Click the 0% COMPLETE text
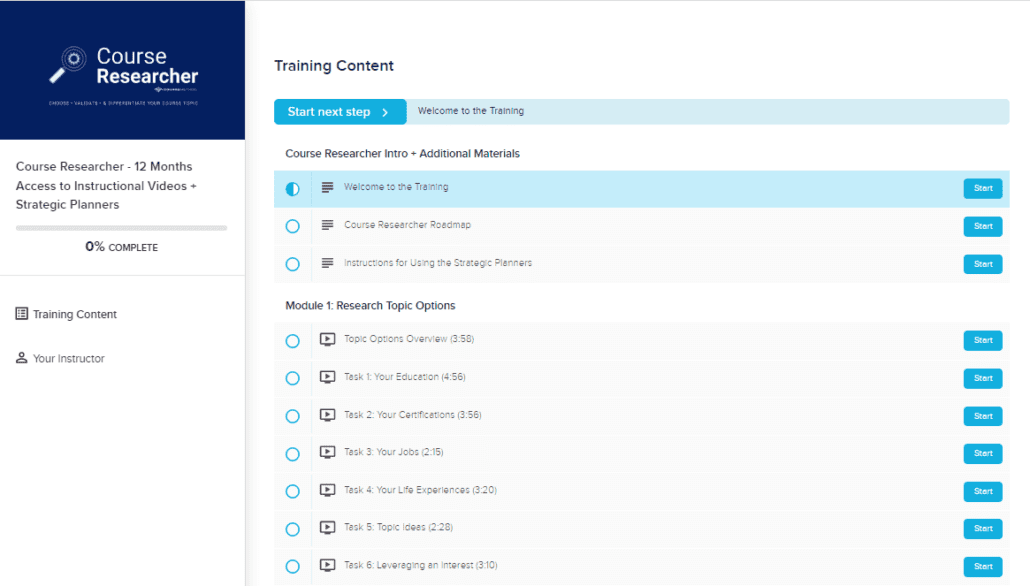1030x586 pixels. pyautogui.click(x=122, y=247)
